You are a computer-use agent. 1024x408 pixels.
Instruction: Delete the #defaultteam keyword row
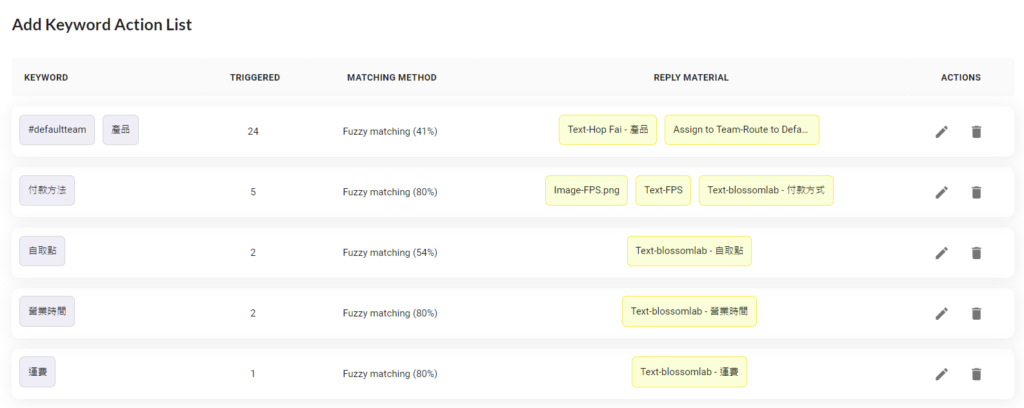pos(976,132)
